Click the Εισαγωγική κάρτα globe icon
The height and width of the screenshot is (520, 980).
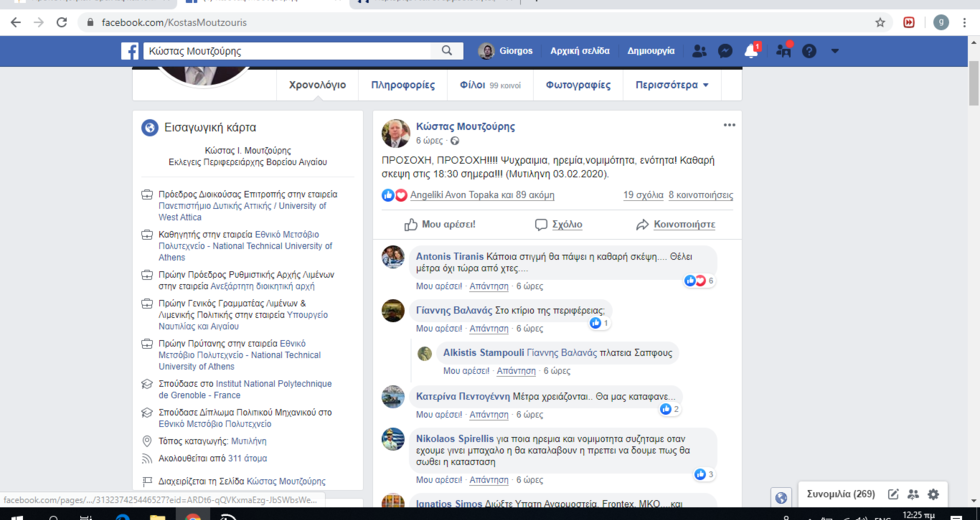coord(149,128)
